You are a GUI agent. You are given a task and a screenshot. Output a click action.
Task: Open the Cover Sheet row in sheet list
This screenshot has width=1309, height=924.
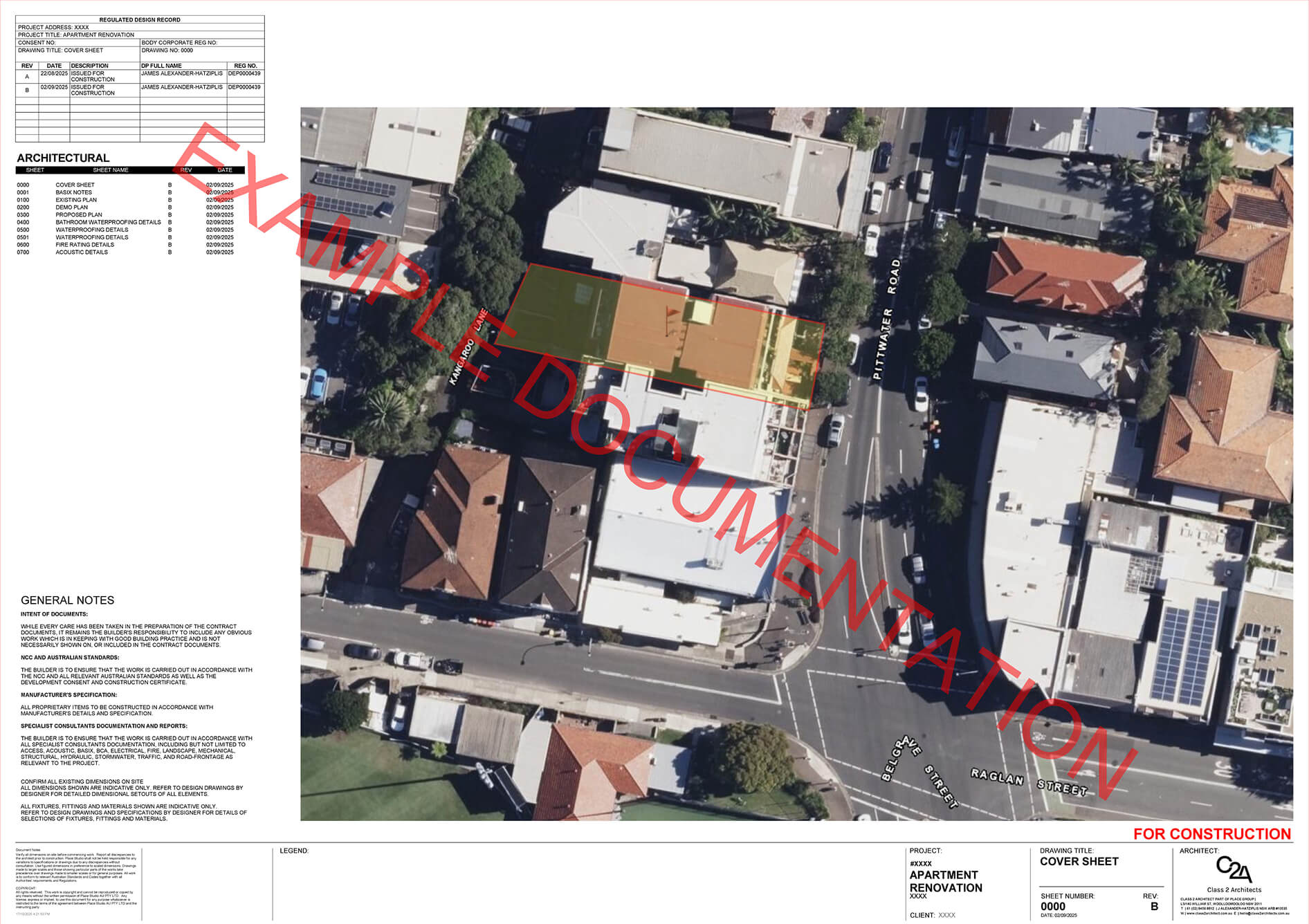(x=75, y=185)
